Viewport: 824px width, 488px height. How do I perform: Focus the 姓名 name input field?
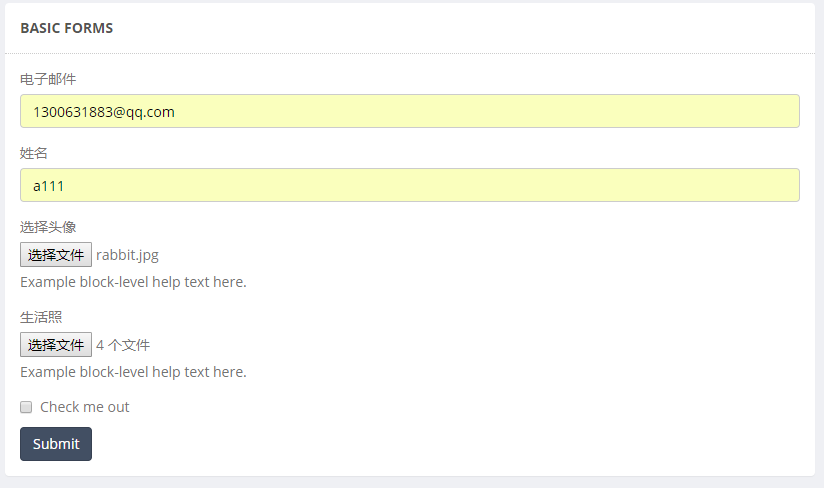pos(410,185)
